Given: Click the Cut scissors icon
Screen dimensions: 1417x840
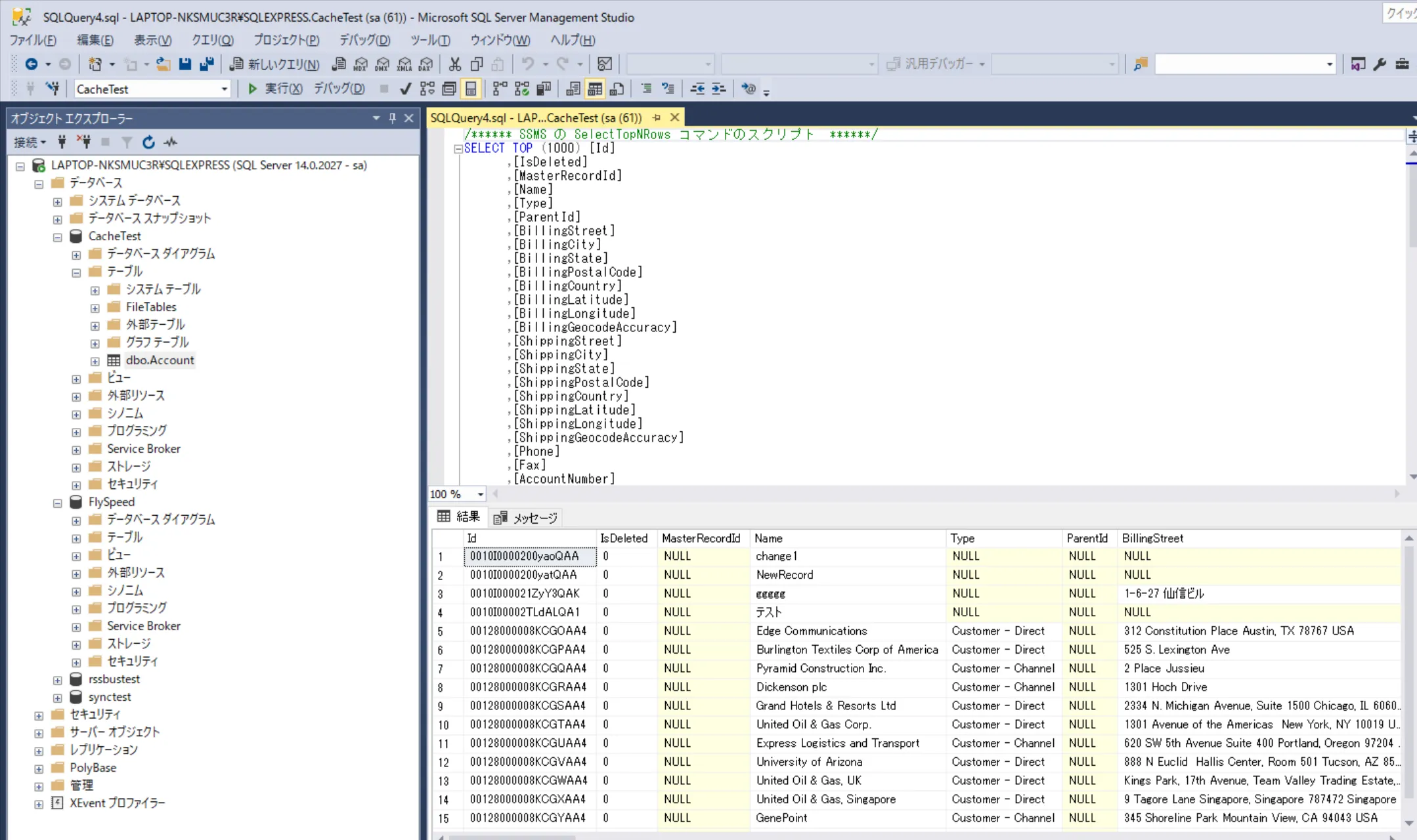Looking at the screenshot, I should pos(454,64).
